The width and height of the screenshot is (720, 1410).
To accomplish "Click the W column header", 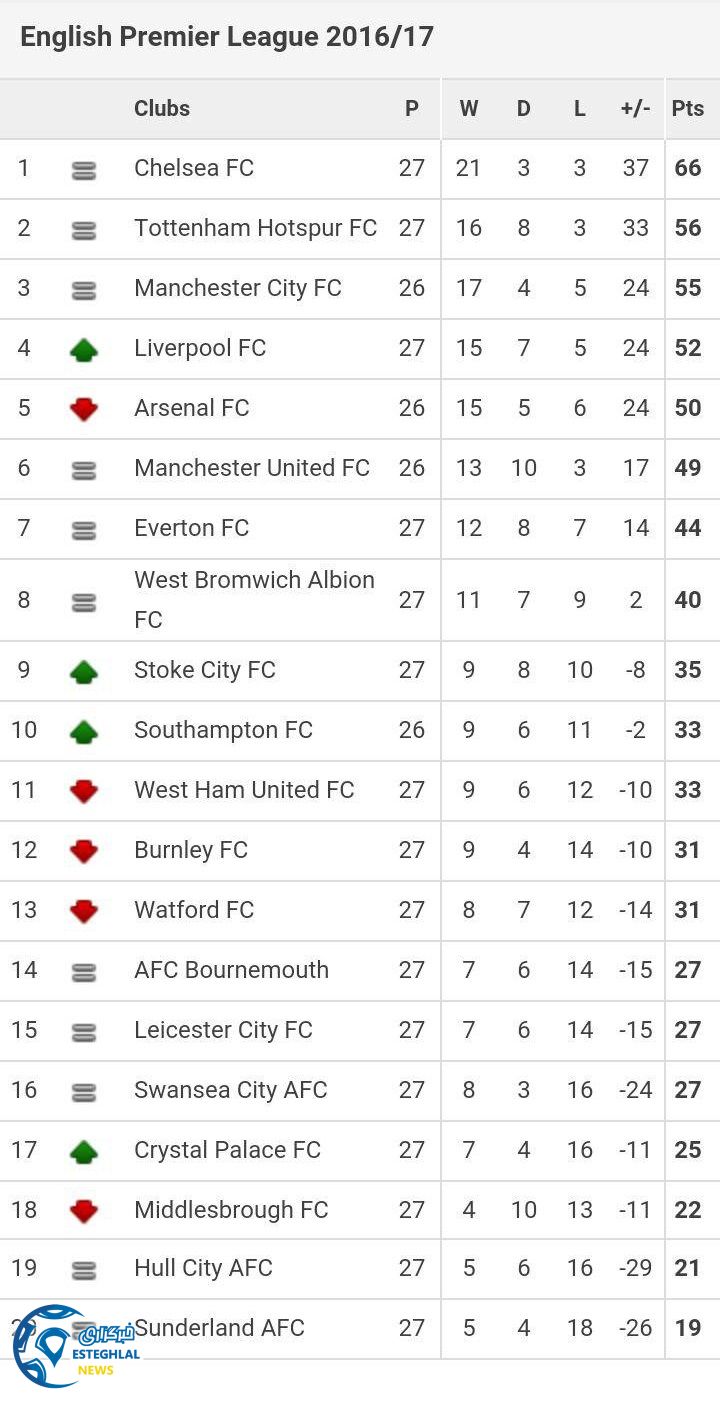I will tap(468, 108).
